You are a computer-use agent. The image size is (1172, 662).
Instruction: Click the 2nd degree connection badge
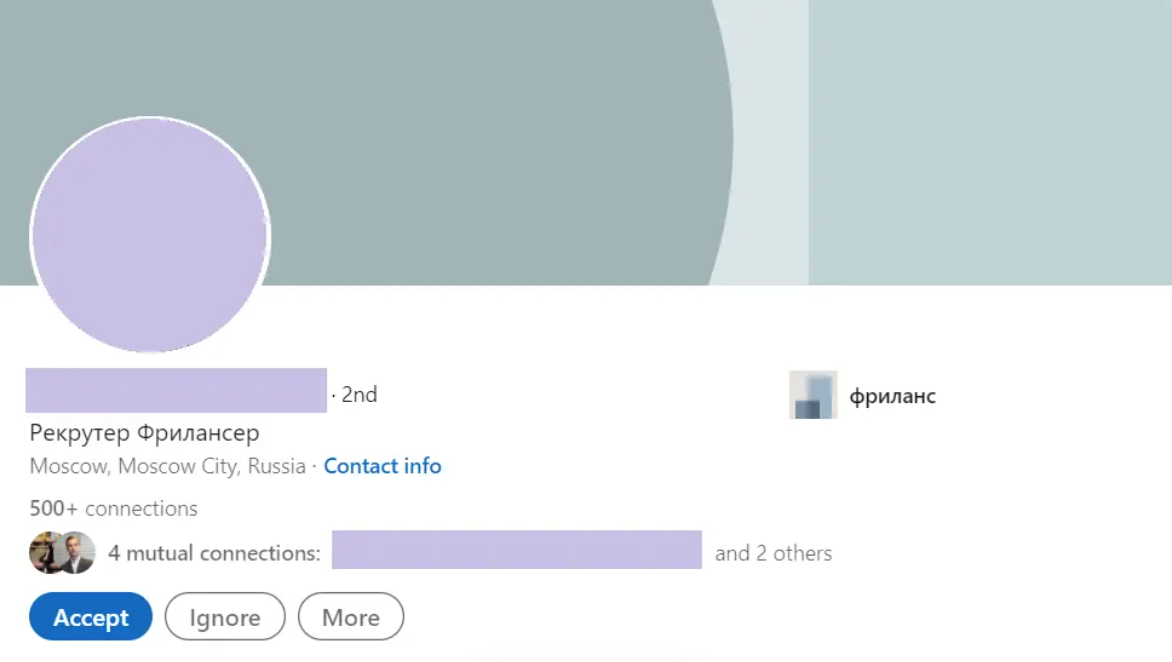[359, 394]
